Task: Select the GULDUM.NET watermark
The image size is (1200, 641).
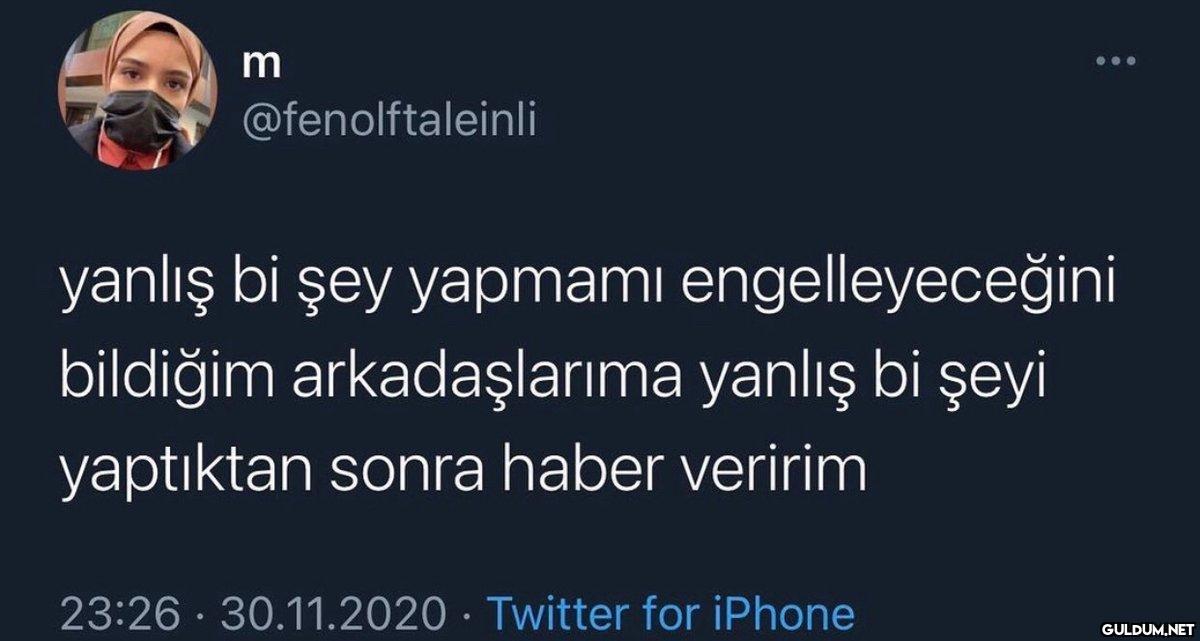Action: [1147, 629]
